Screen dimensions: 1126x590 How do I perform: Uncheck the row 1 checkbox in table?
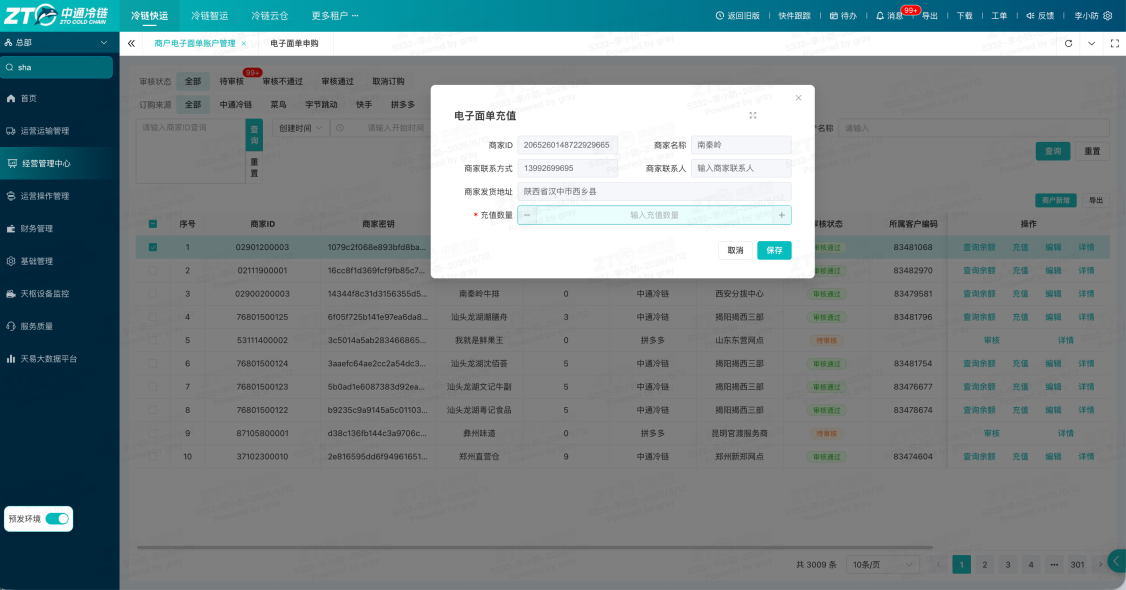point(153,247)
